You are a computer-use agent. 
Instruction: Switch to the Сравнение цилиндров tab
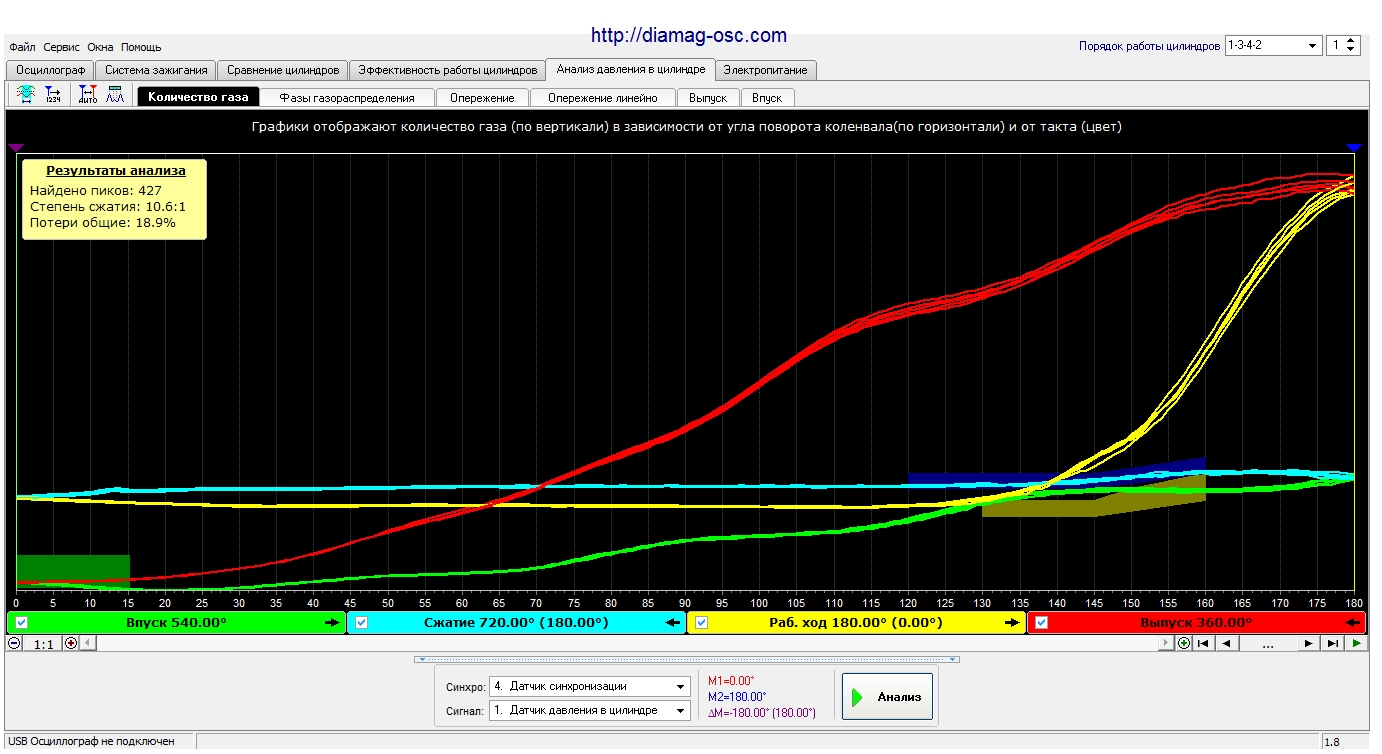pos(283,70)
